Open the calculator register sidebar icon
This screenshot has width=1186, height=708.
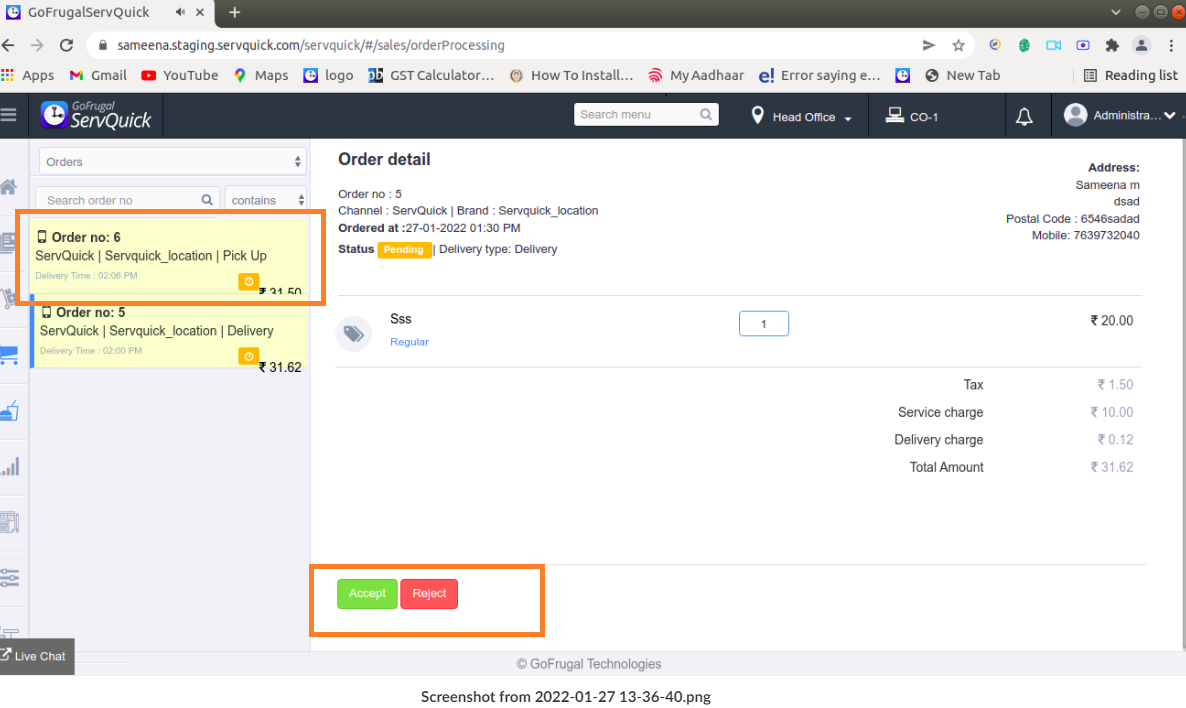(x=9, y=522)
